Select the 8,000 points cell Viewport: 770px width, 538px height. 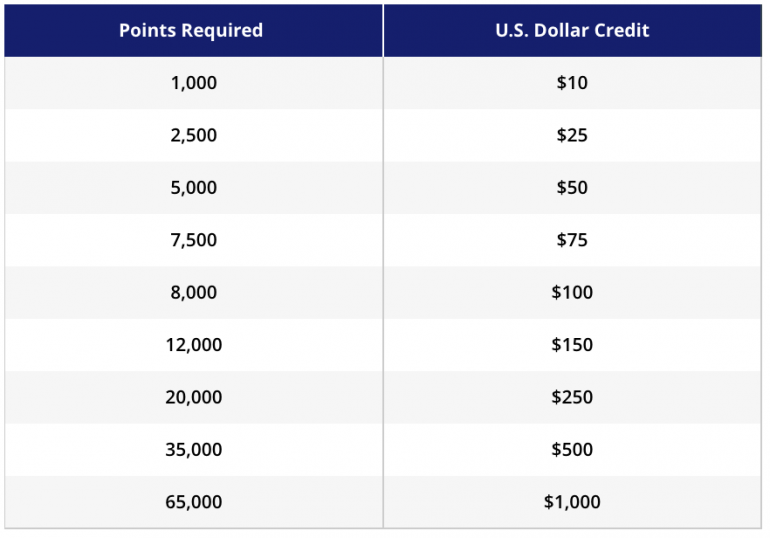[193, 293]
